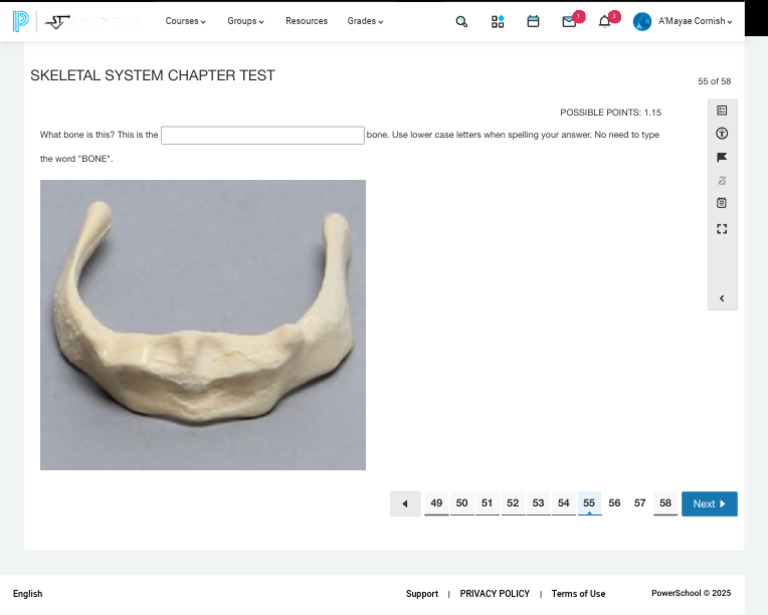Jump to question 50
This screenshot has height=615, width=768.
point(462,503)
